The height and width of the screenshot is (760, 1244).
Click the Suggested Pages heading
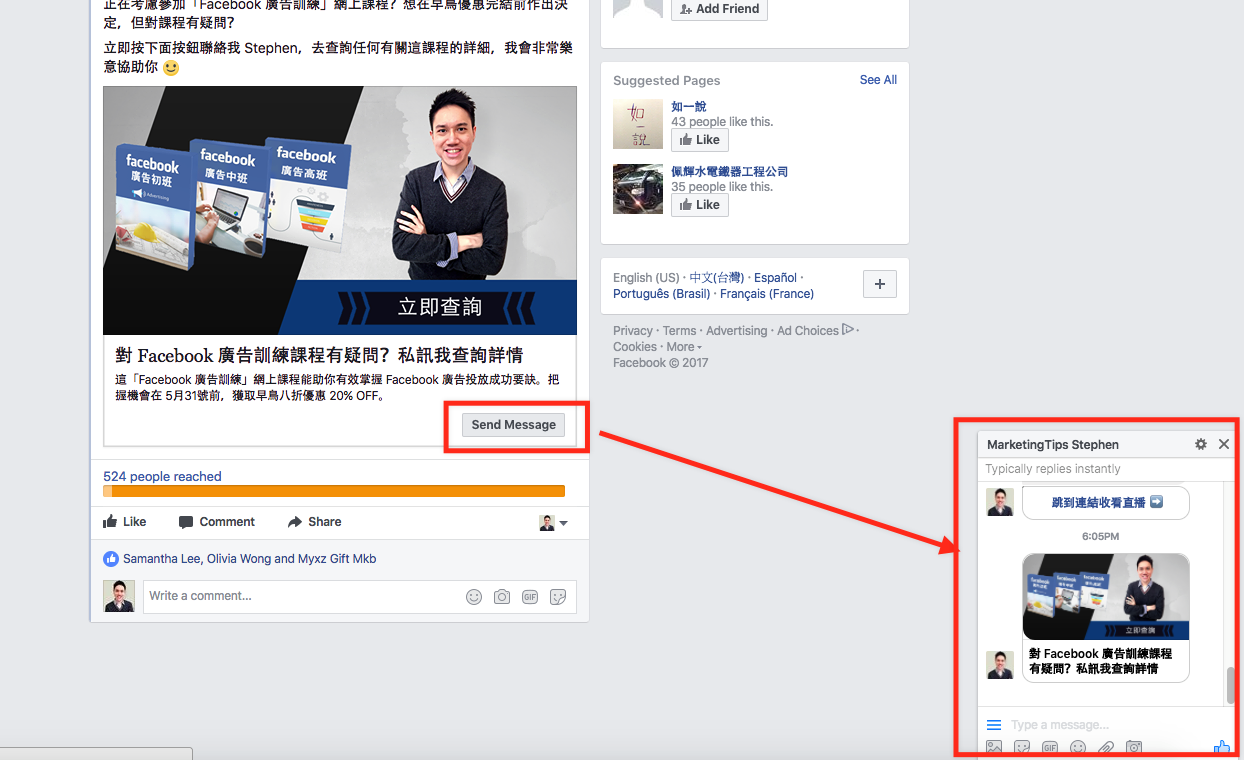coord(667,81)
